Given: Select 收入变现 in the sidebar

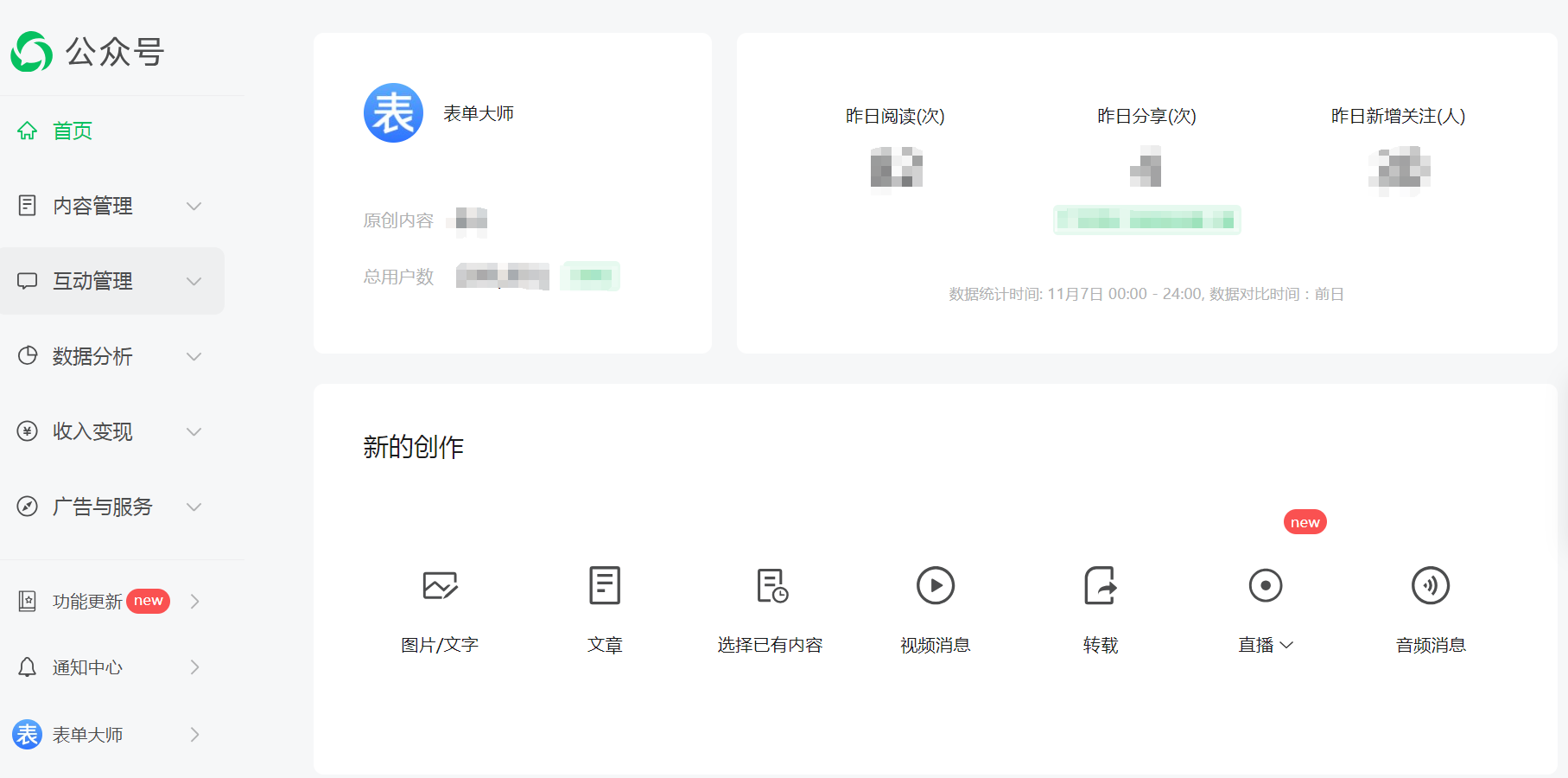Looking at the screenshot, I should coord(92,431).
